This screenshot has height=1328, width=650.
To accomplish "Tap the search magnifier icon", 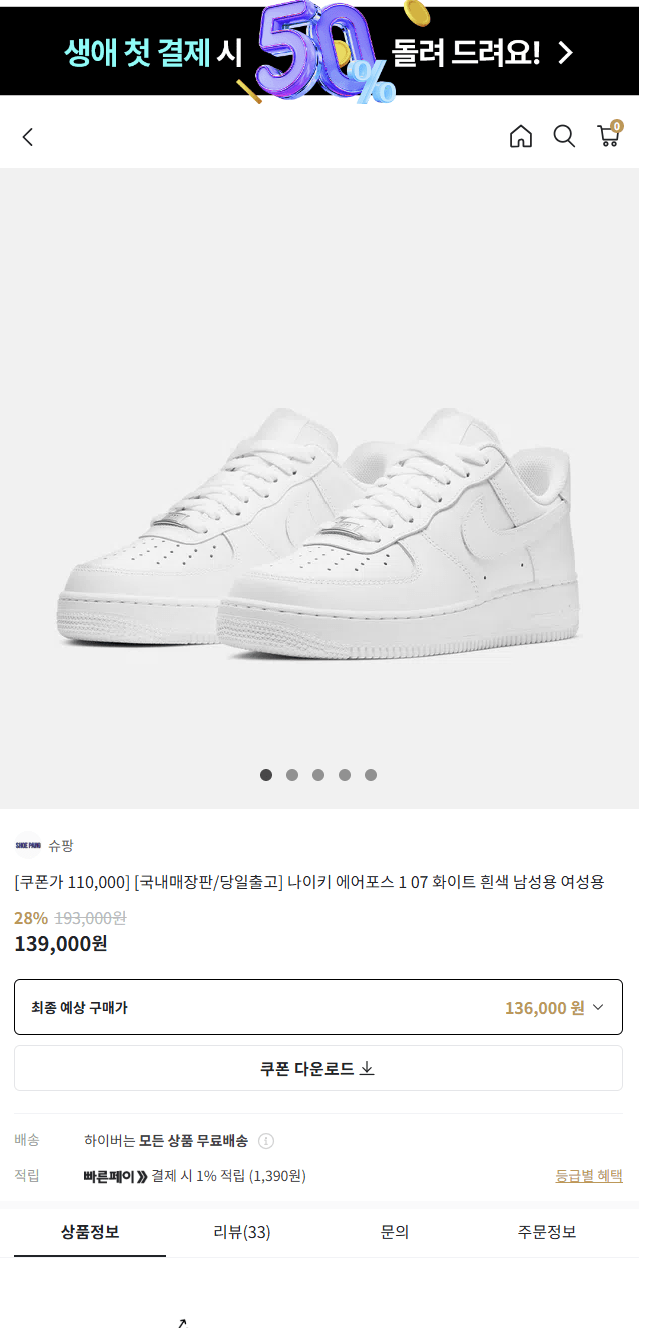I will (564, 137).
